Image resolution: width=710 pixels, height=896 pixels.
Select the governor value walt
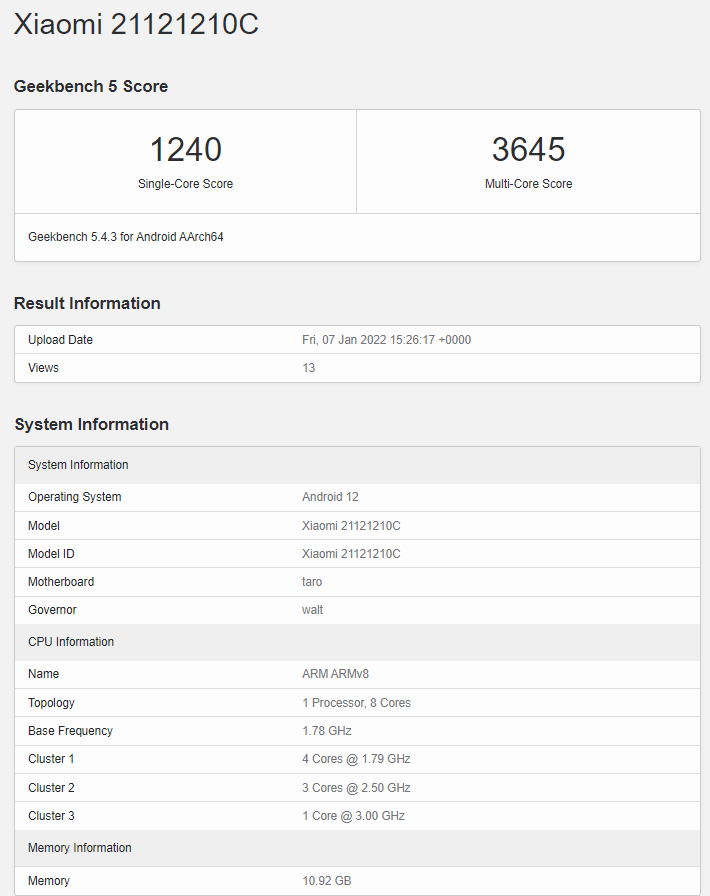312,610
